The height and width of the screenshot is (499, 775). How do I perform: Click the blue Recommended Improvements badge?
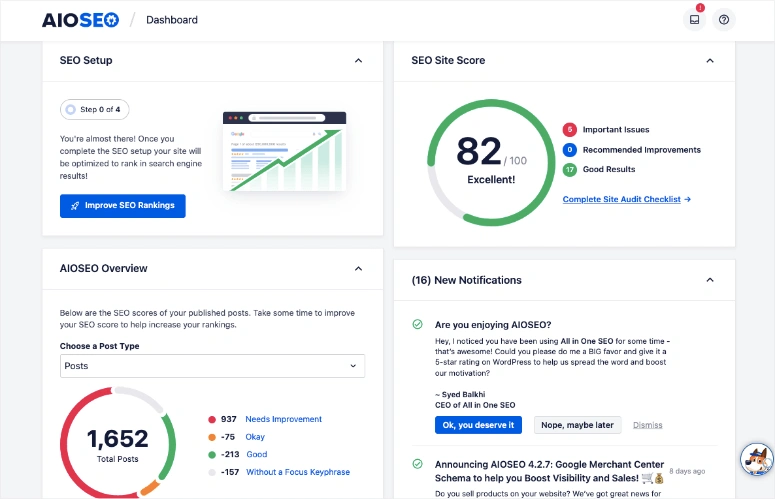pos(570,150)
